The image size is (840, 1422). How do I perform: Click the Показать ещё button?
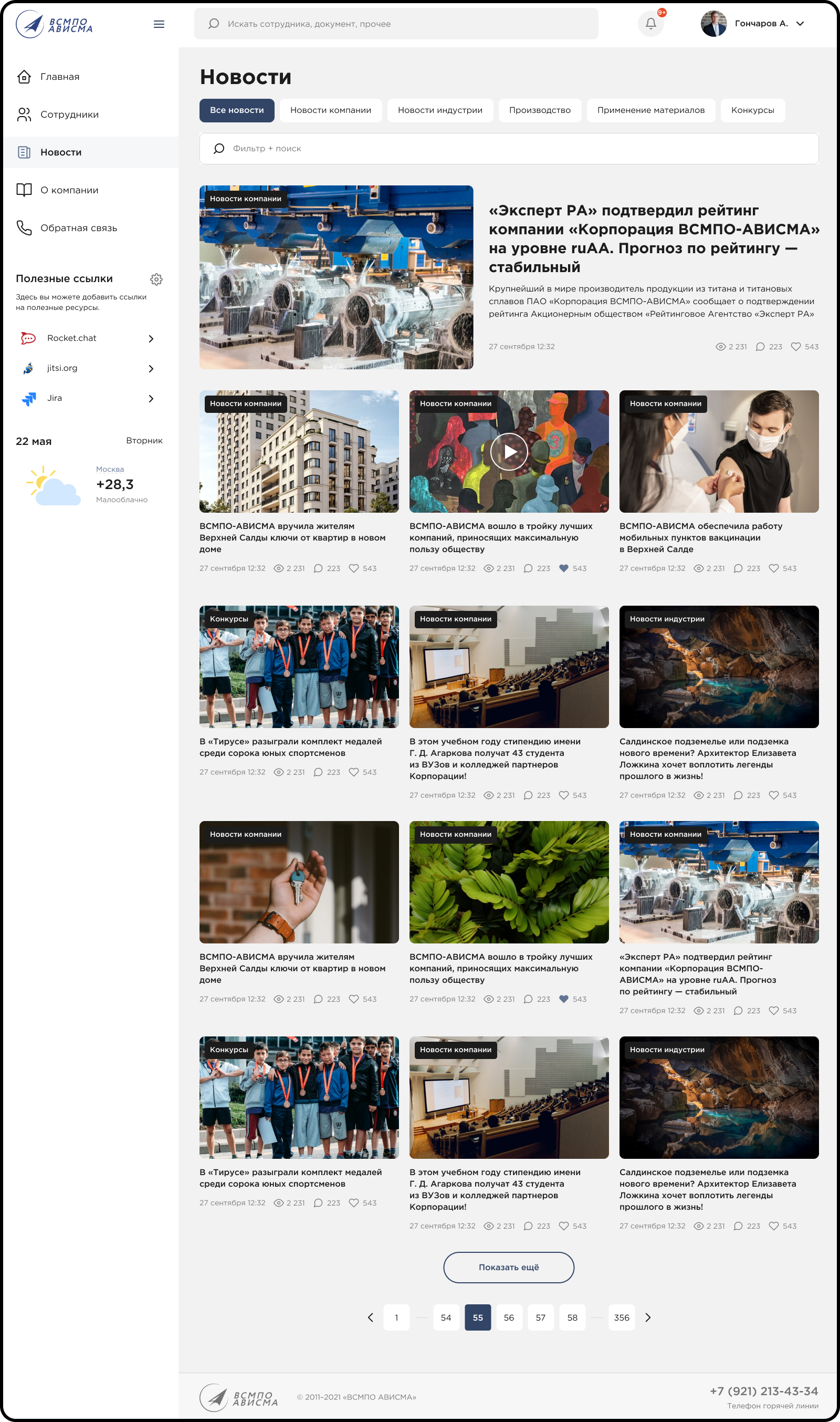(x=509, y=1268)
